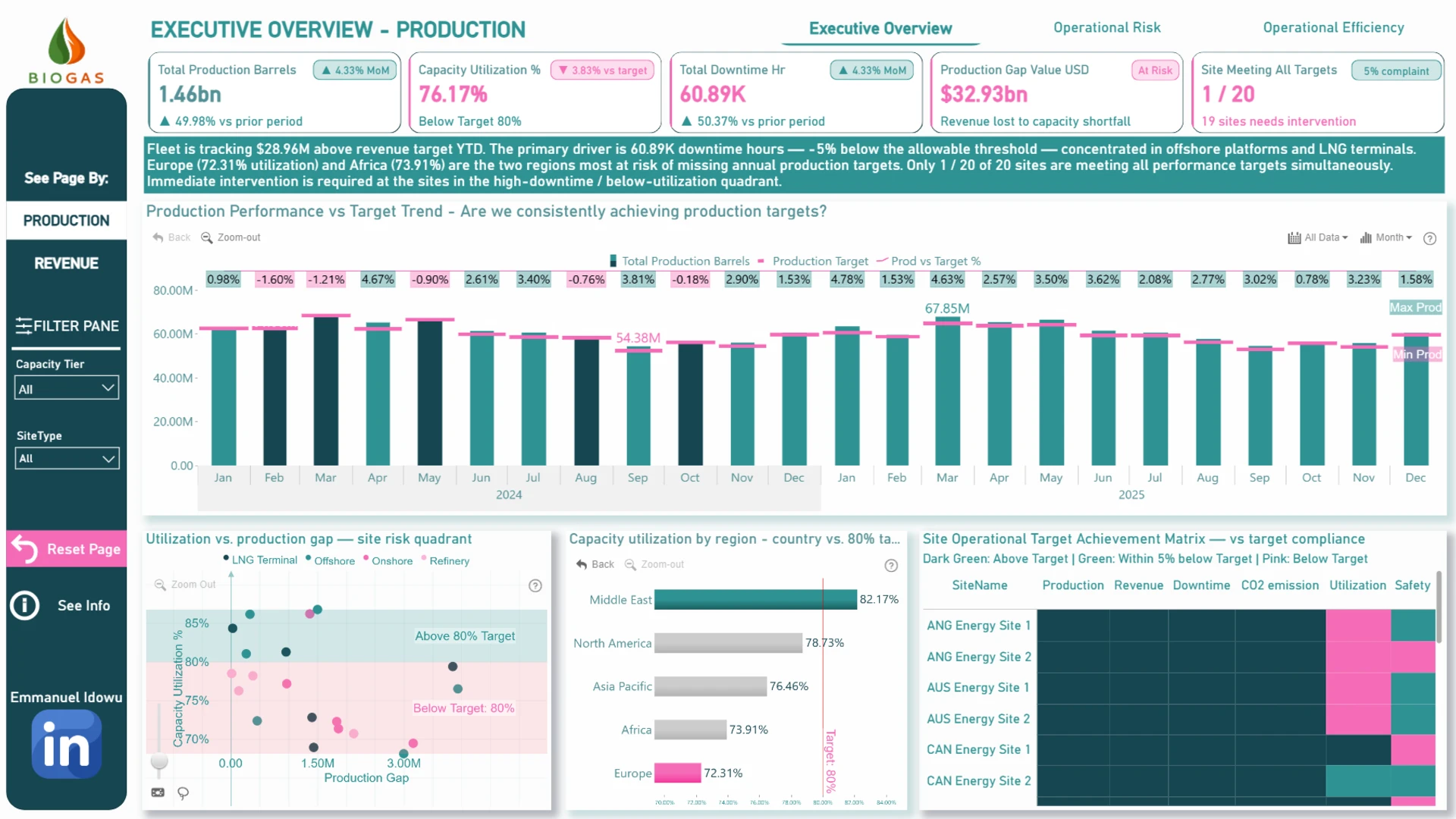Click Back arrow in region chart

(x=582, y=564)
